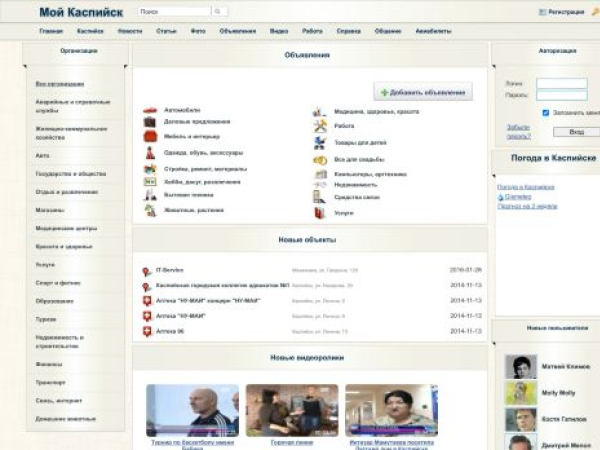Open the Фото section
The width and height of the screenshot is (600, 450).
pyautogui.click(x=198, y=31)
